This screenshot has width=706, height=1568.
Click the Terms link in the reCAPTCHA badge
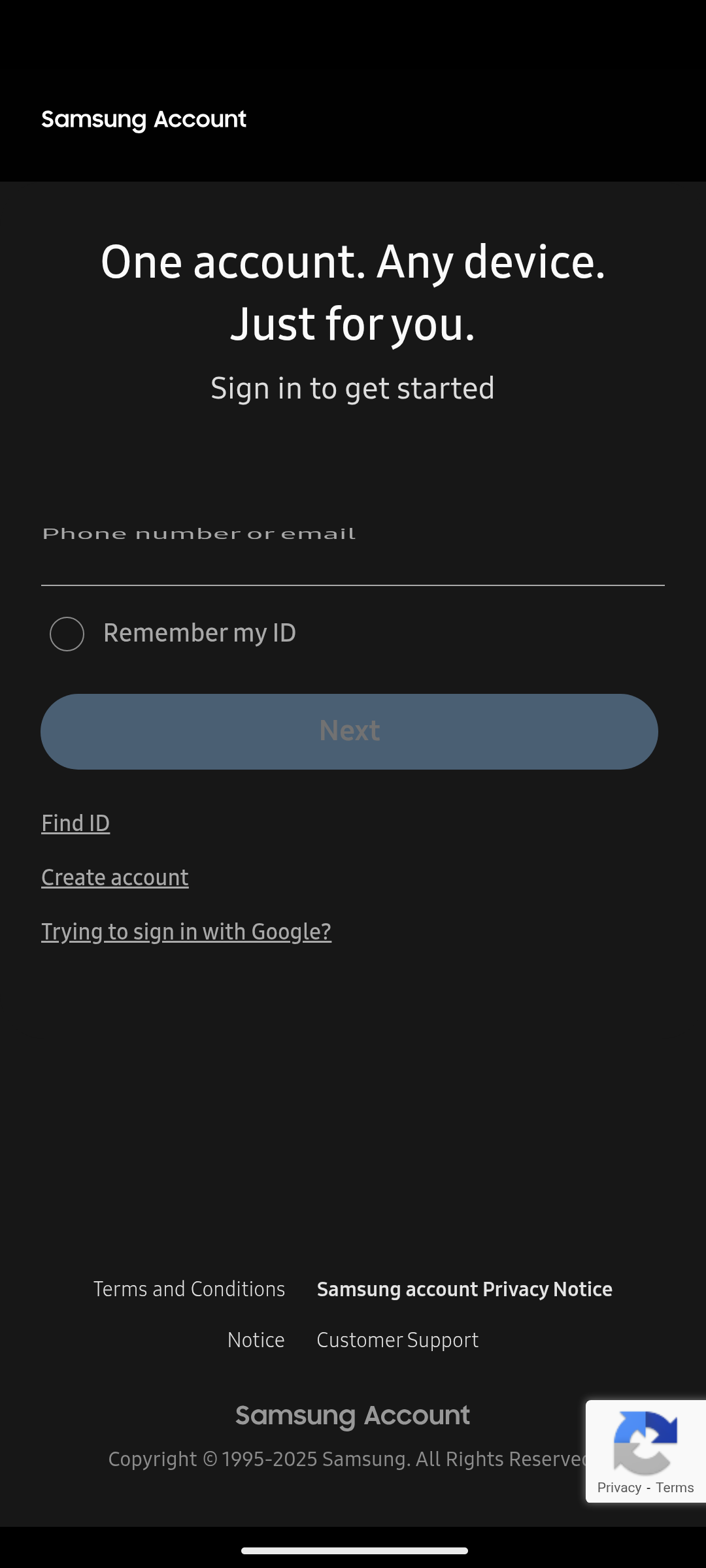(x=674, y=1488)
